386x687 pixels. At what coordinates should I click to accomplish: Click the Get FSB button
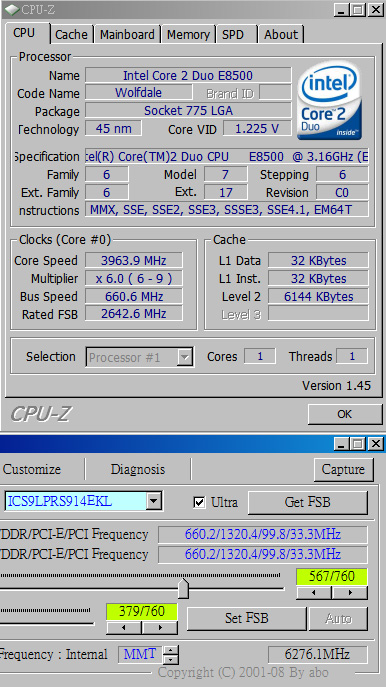(308, 502)
